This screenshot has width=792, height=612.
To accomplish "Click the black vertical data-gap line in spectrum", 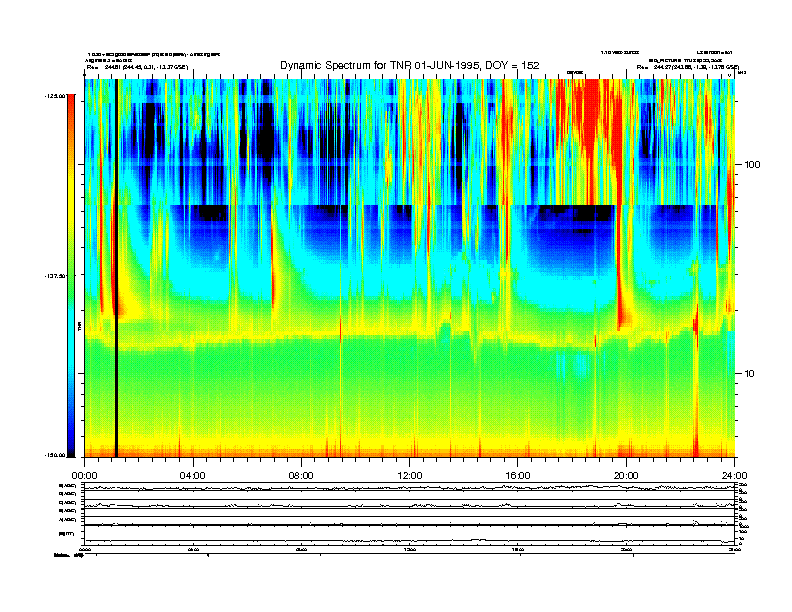I will click(117, 268).
